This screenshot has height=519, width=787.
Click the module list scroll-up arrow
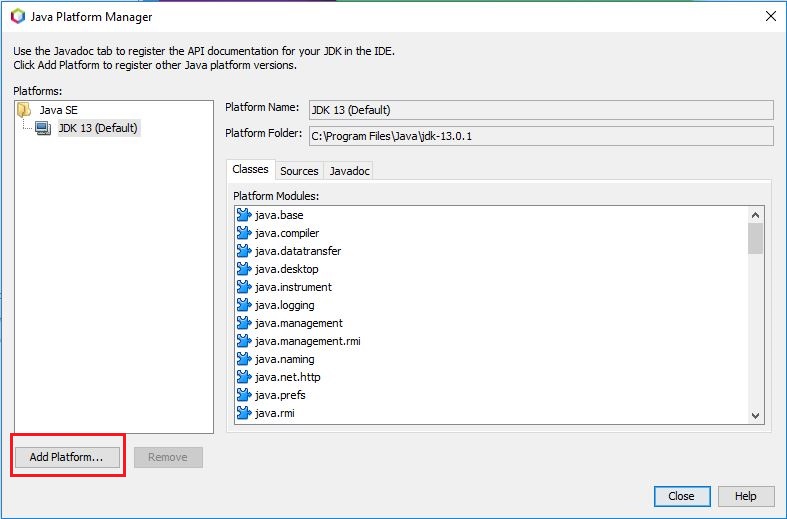(755, 215)
